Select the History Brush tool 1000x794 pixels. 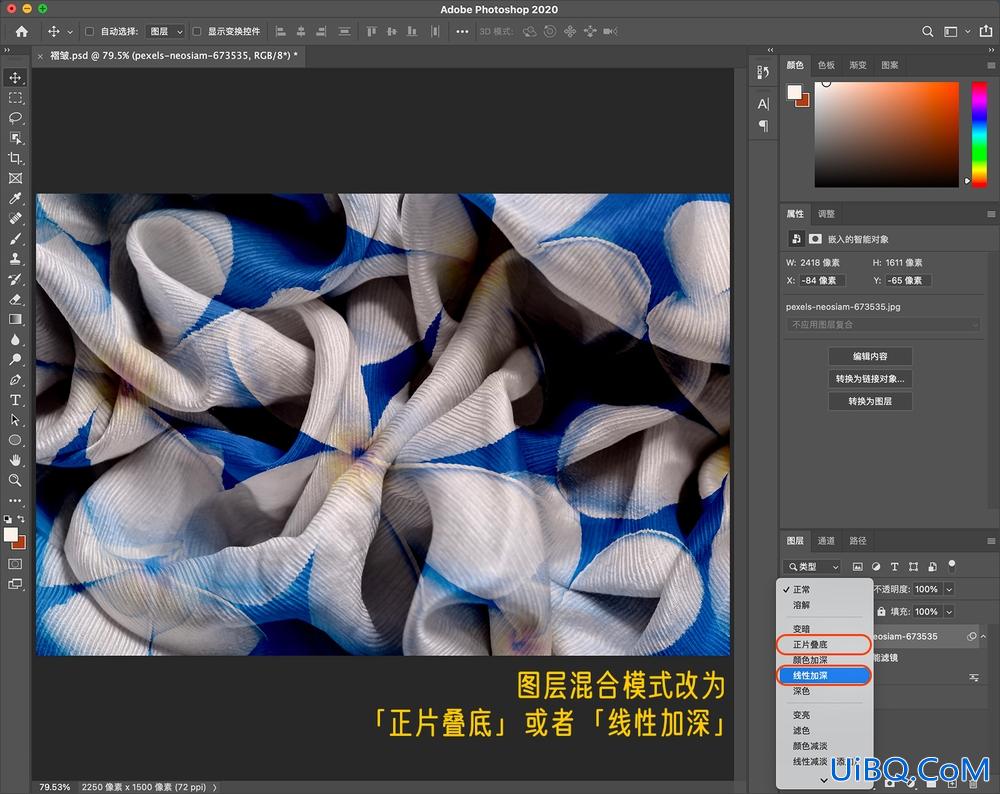(15, 279)
